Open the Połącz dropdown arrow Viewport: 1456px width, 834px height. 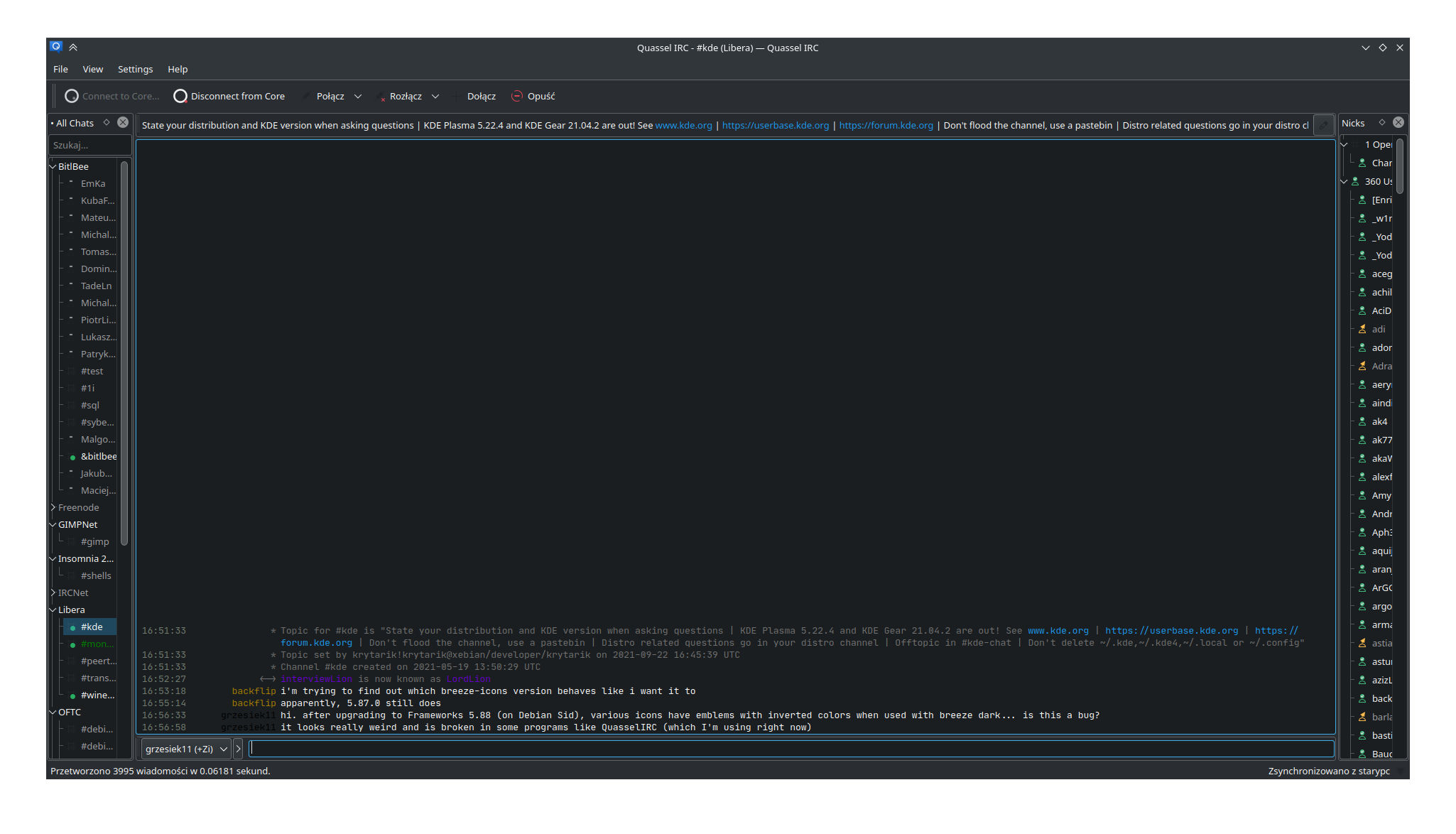point(358,96)
